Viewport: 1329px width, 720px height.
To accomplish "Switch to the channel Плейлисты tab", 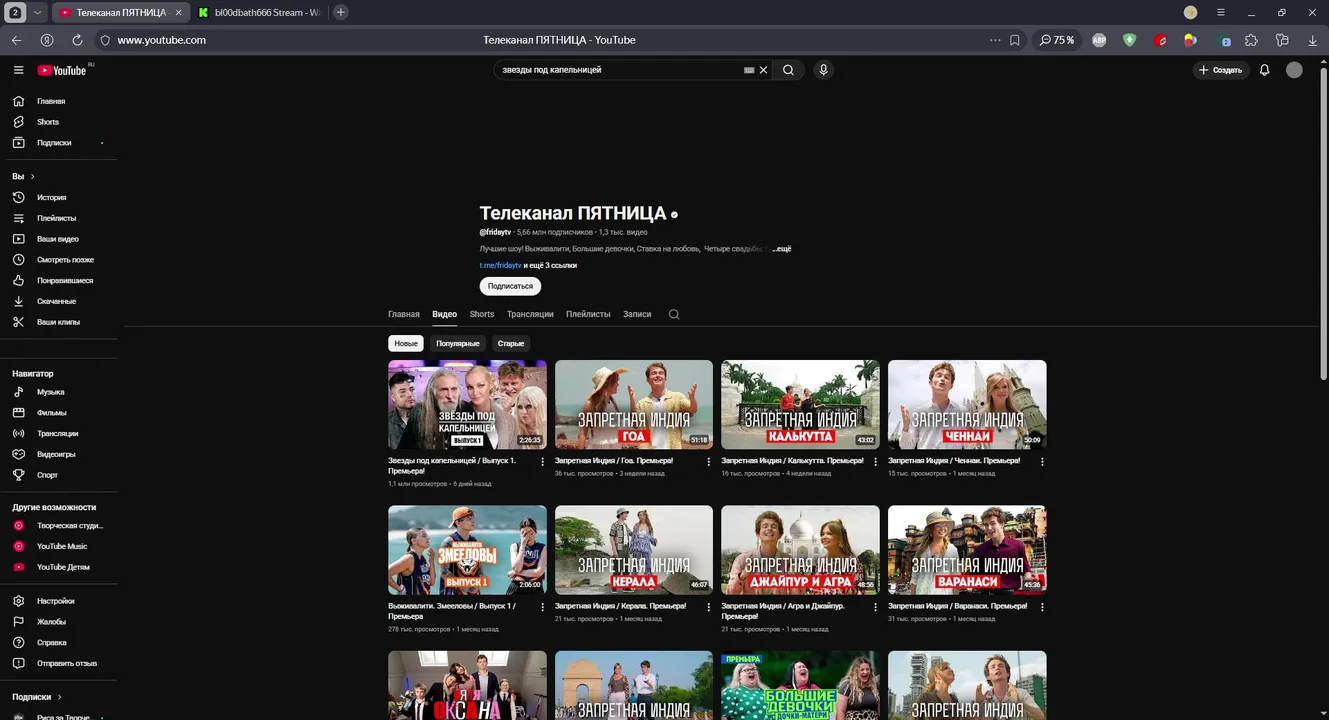I will pyautogui.click(x=588, y=314).
